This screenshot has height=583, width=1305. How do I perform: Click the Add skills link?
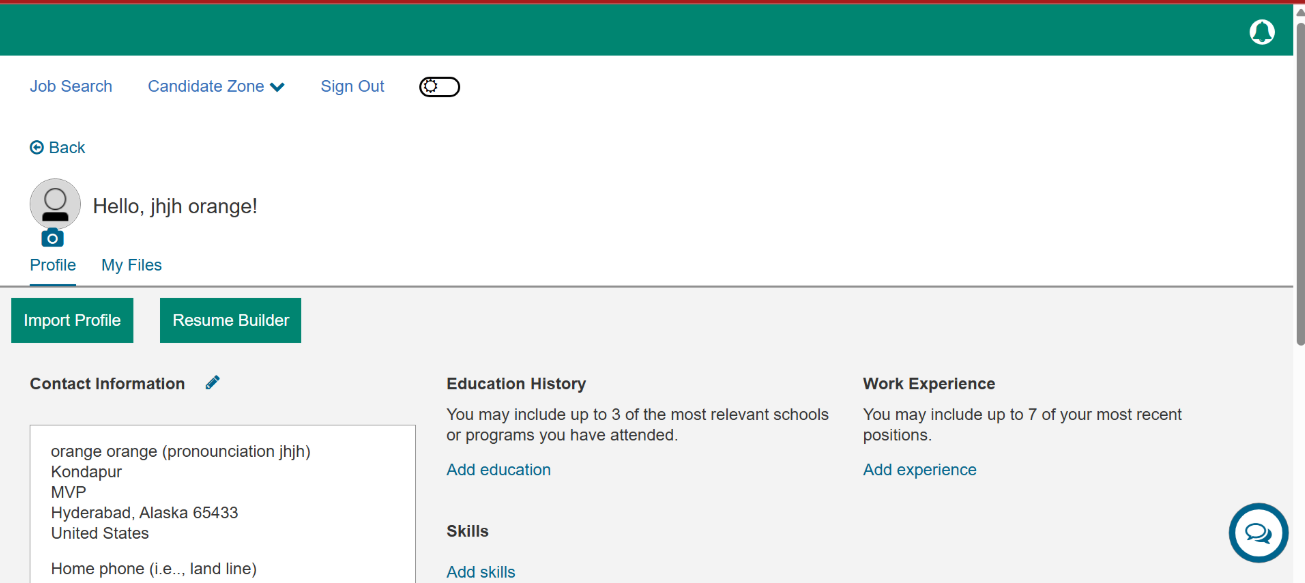[x=481, y=572]
